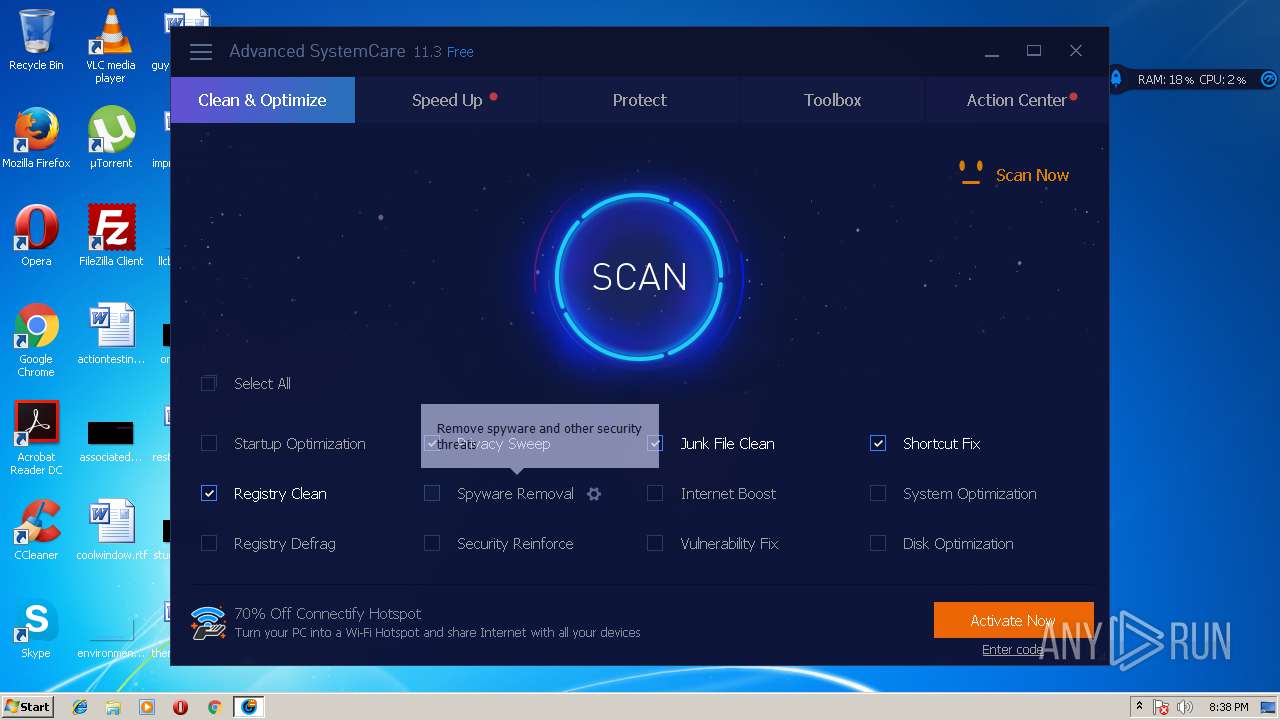The image size is (1280, 720).
Task: Uncheck Junk File Clean
Action: (655, 443)
